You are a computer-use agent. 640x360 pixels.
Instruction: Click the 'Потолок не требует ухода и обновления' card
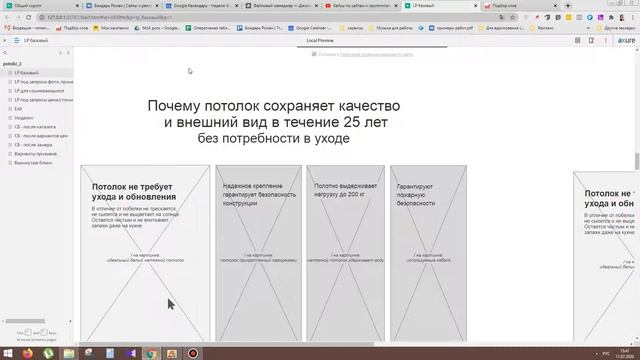tap(145, 253)
